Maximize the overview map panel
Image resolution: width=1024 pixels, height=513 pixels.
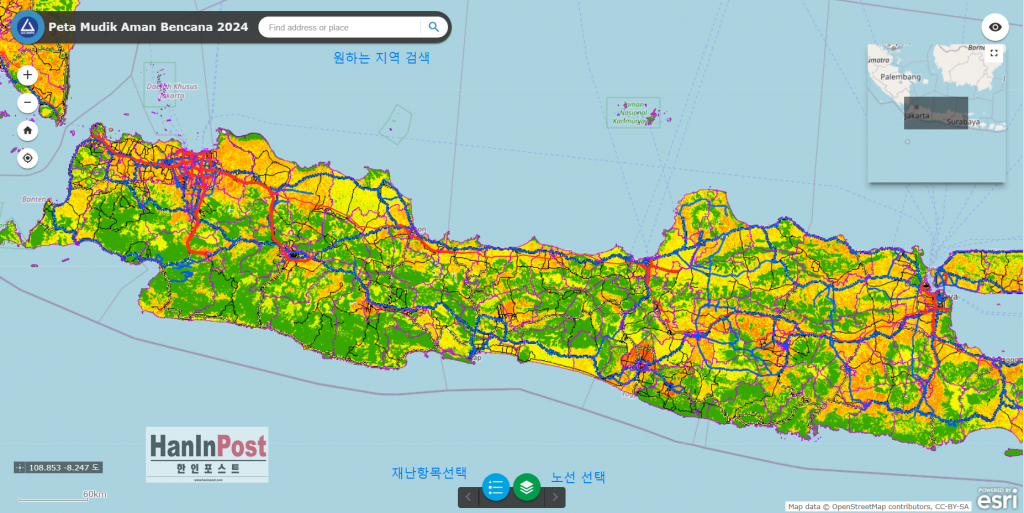coord(994,54)
